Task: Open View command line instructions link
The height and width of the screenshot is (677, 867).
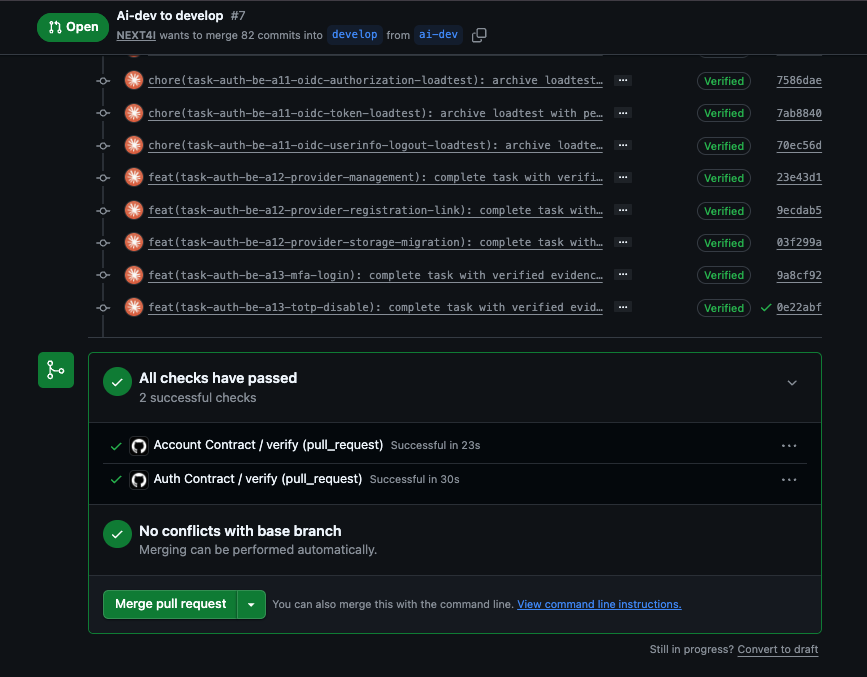Action: coord(599,605)
